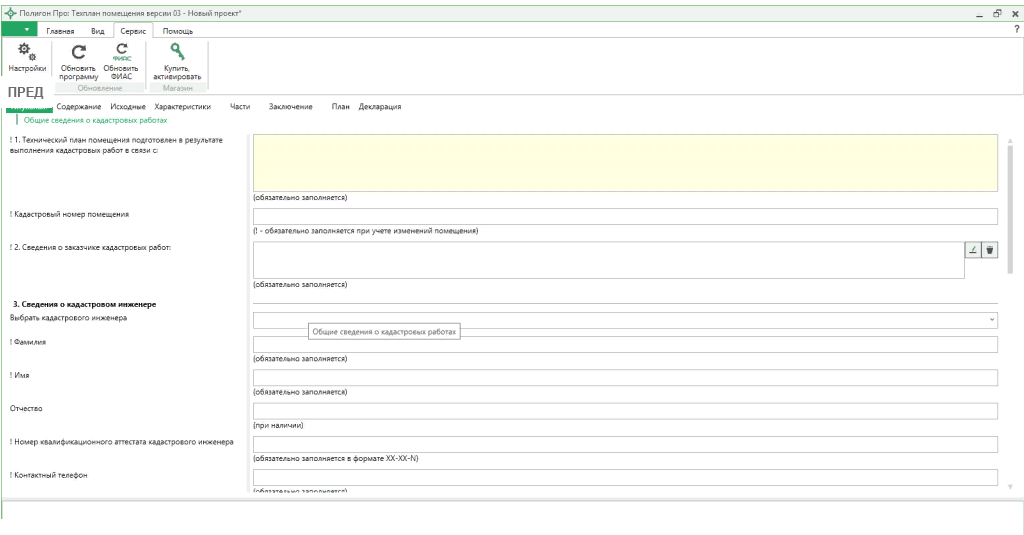Open the Декларация section tab

coord(380,106)
